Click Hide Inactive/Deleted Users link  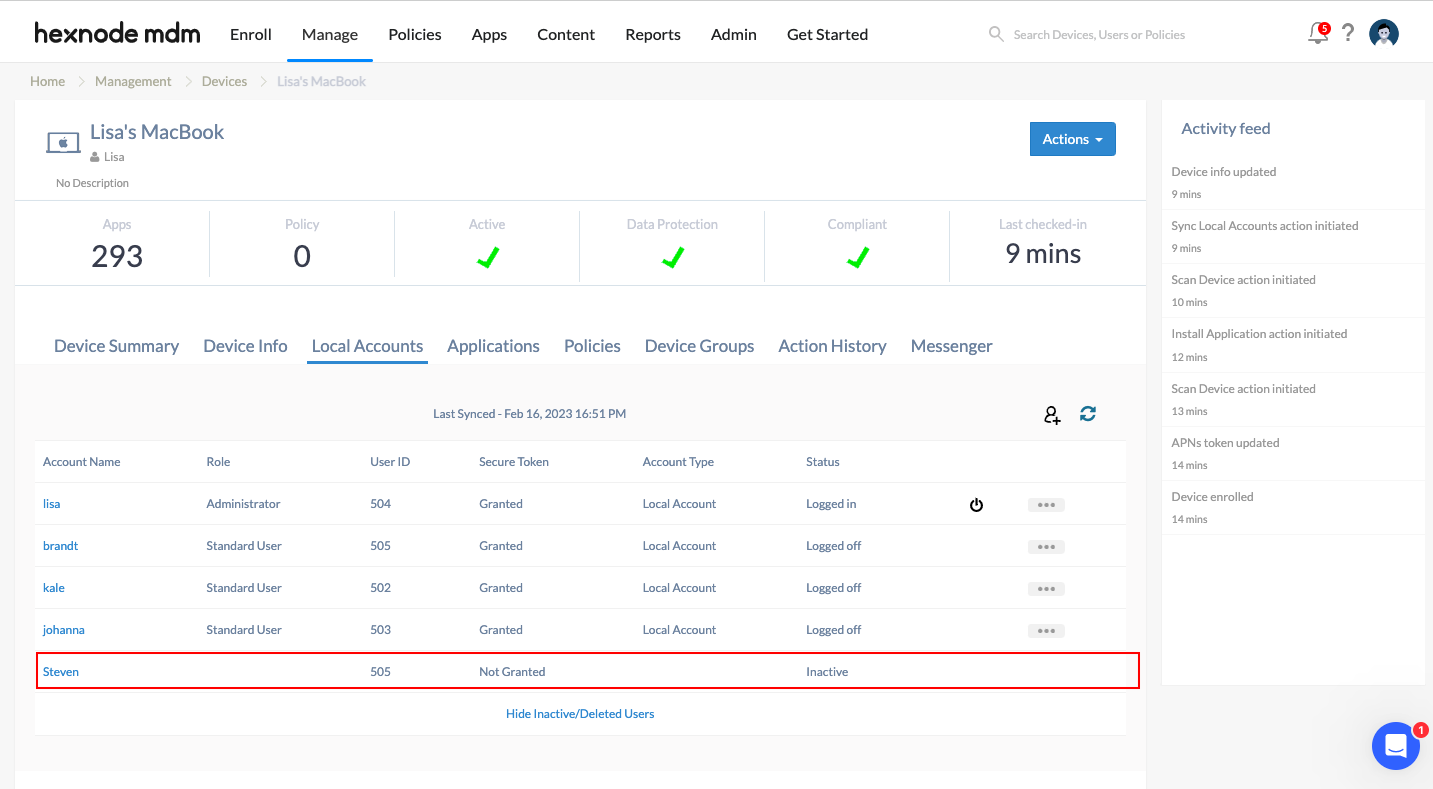click(580, 714)
